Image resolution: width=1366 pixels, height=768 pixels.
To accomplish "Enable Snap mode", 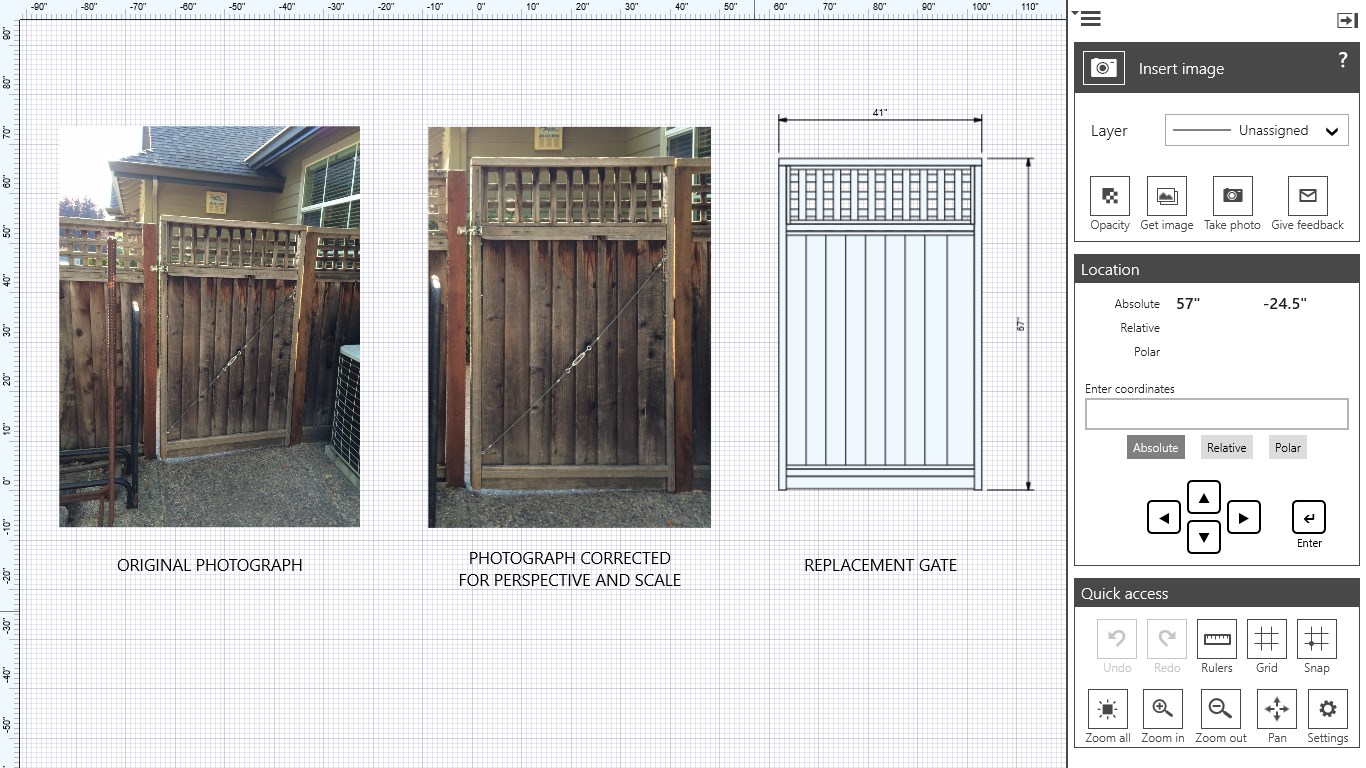I will pos(1316,639).
